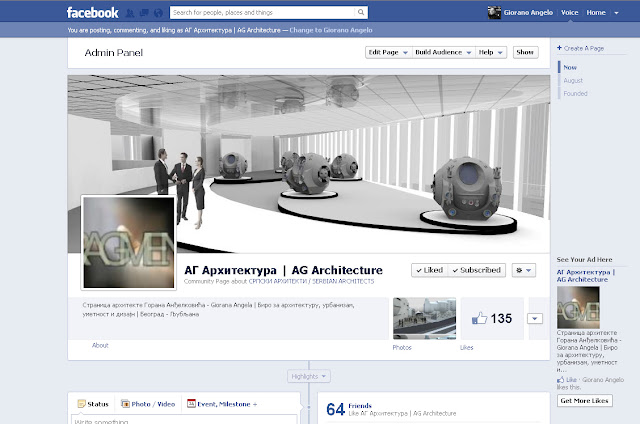This screenshot has height=424, width=640.
Task: Click the Show button in Admin Panel
Action: (525, 52)
